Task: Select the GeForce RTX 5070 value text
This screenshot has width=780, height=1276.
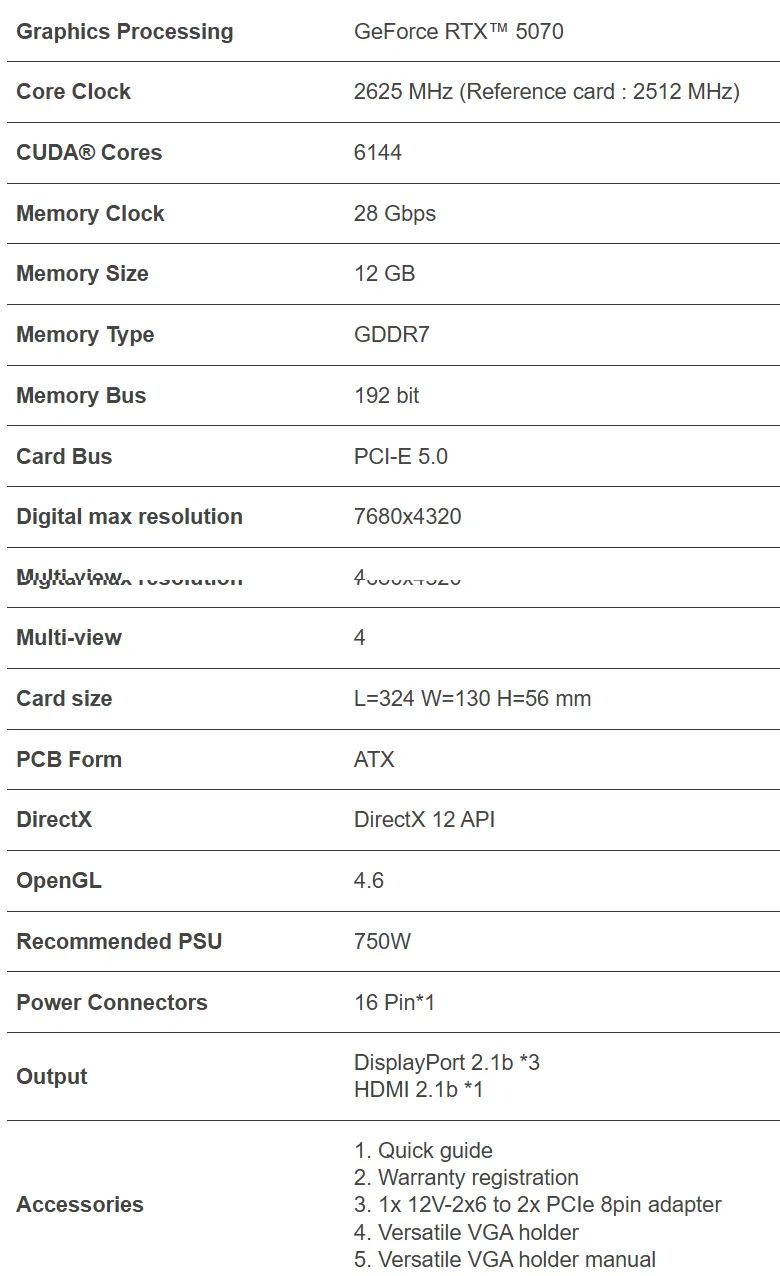Action: pos(459,31)
